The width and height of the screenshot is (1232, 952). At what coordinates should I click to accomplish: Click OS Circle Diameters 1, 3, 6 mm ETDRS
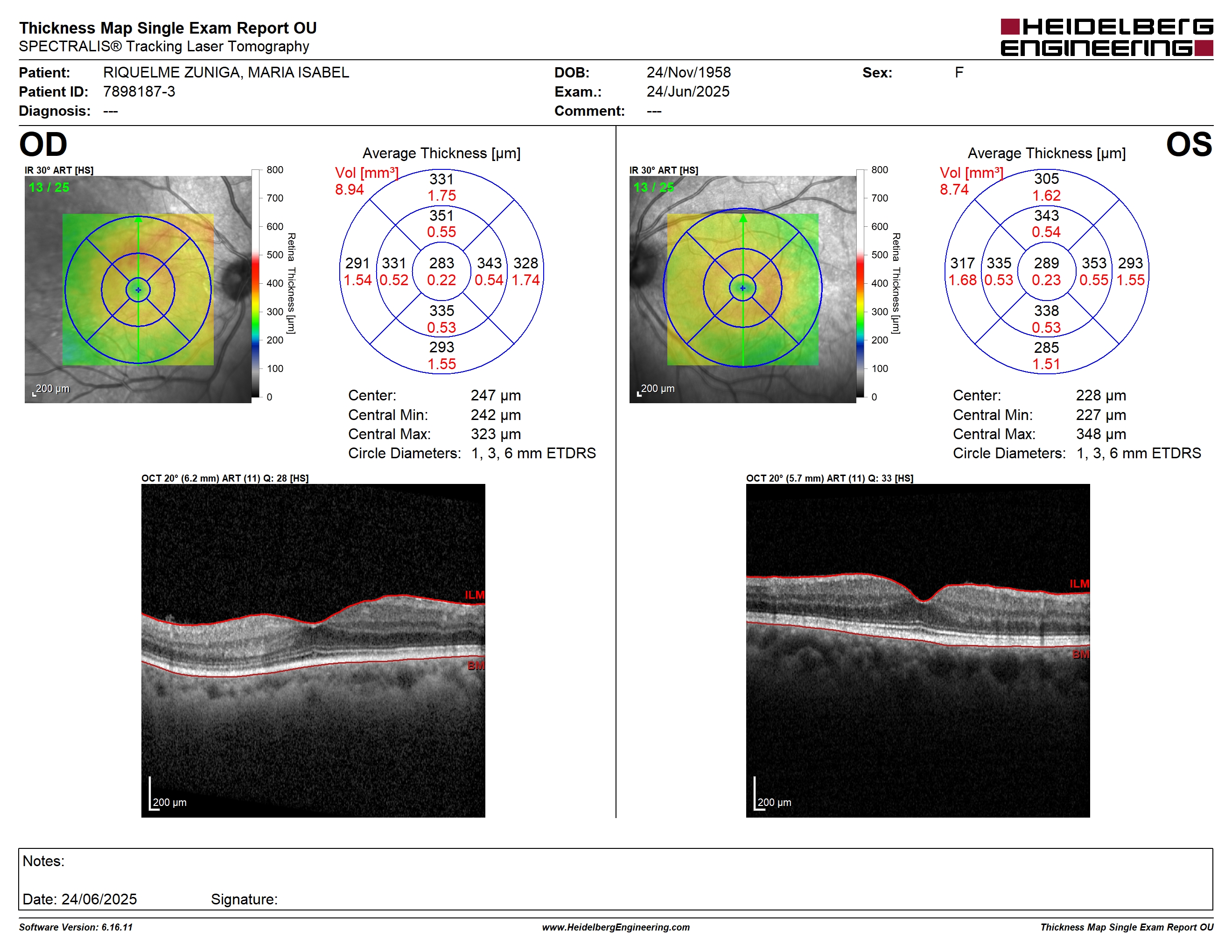coord(1077,454)
